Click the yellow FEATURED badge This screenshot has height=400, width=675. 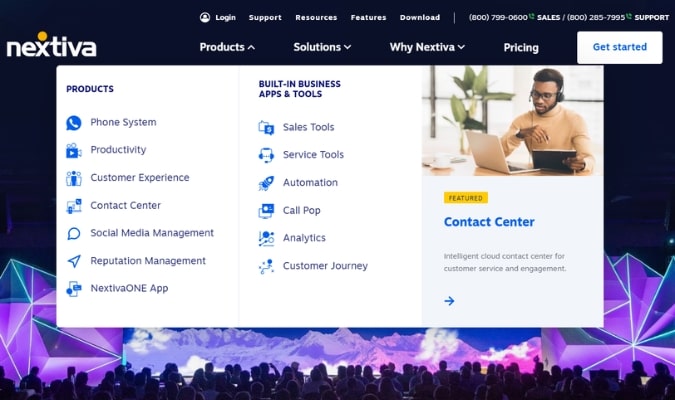tap(466, 198)
